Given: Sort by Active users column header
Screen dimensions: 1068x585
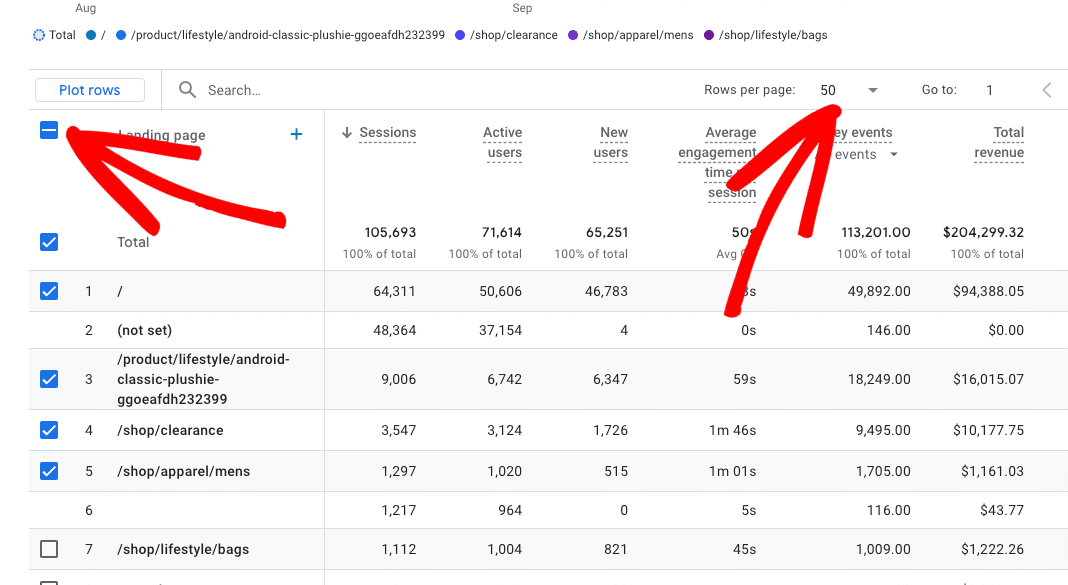Looking at the screenshot, I should tap(502, 142).
